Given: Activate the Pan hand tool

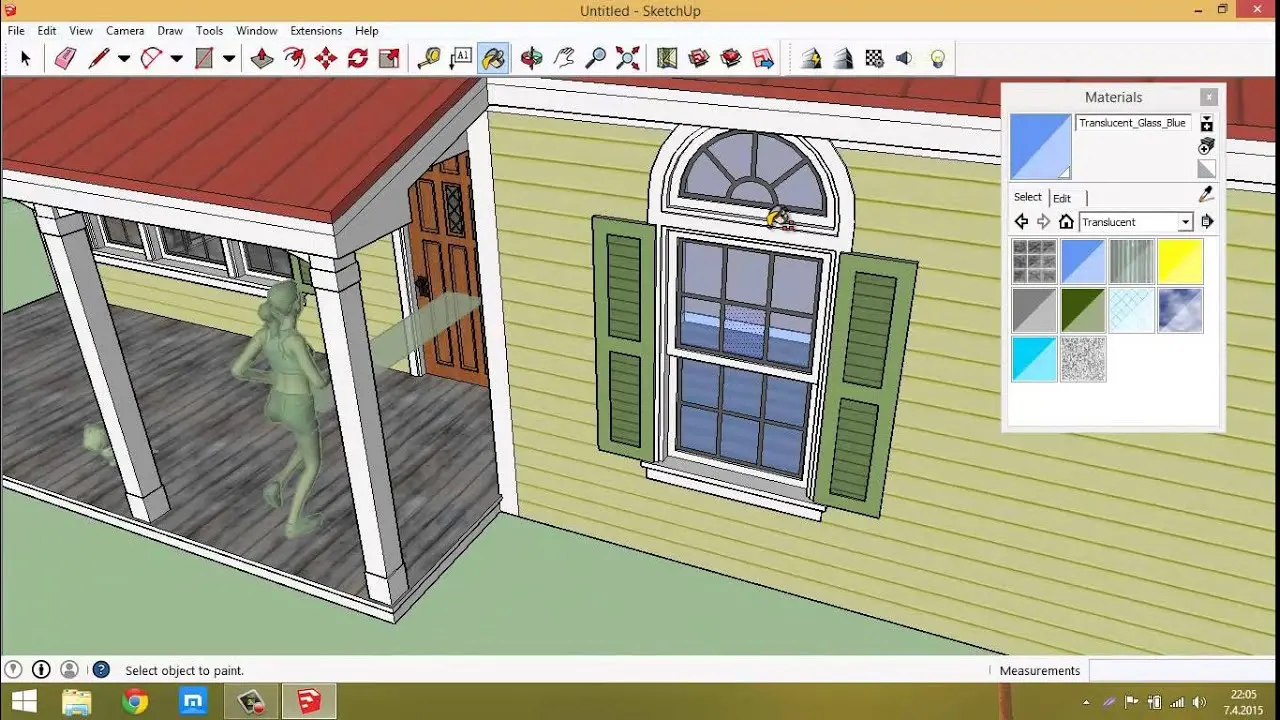Looking at the screenshot, I should 564,59.
